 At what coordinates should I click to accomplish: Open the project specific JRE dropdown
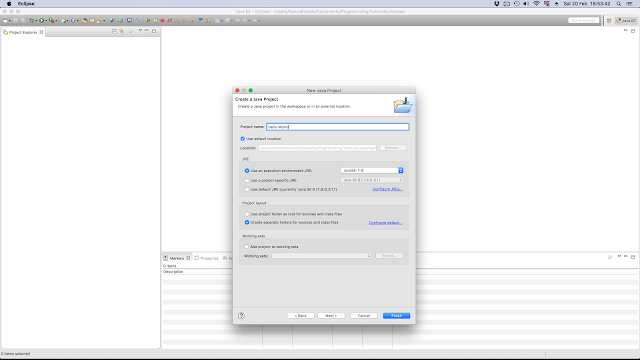pos(372,180)
